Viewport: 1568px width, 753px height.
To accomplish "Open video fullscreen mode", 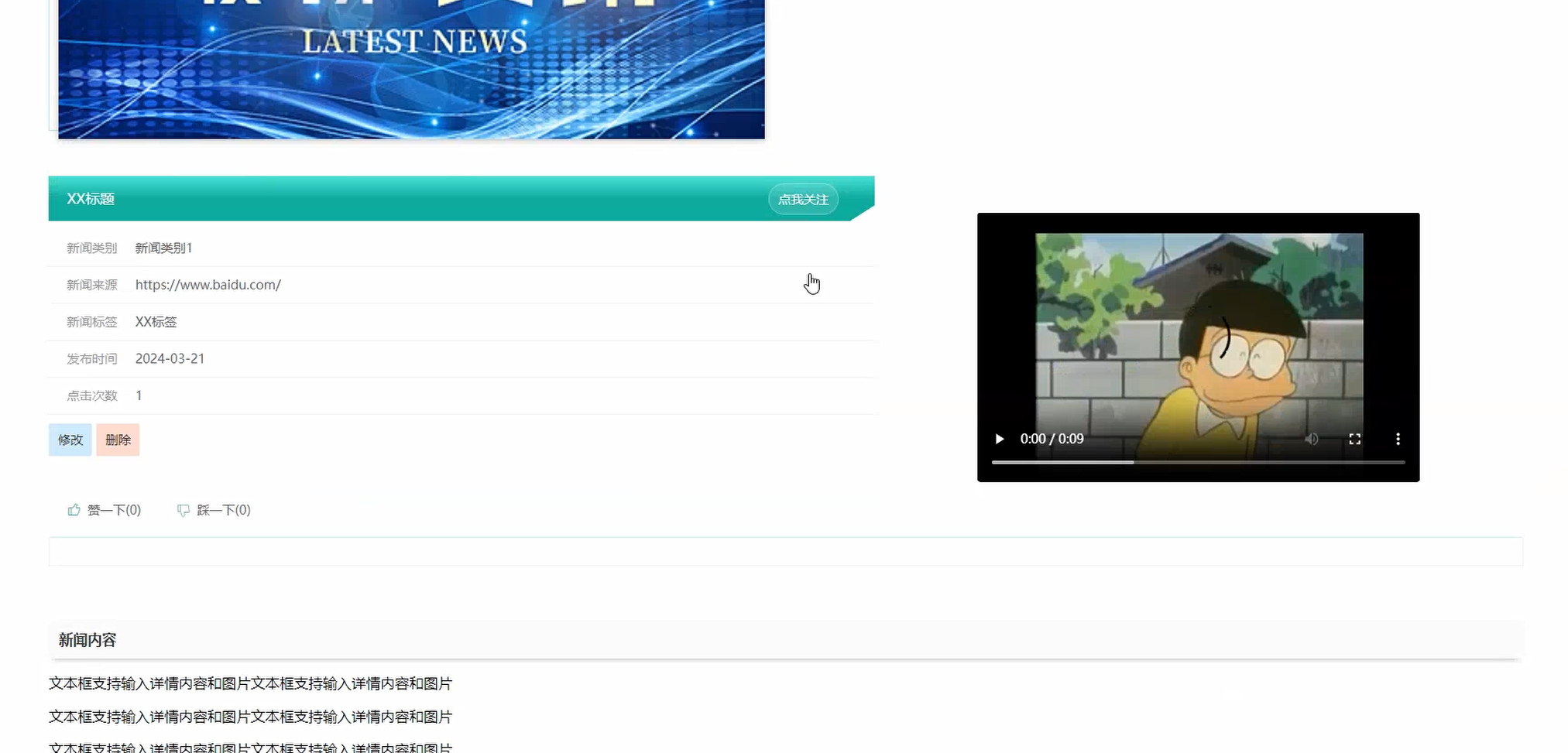I will pyautogui.click(x=1354, y=439).
